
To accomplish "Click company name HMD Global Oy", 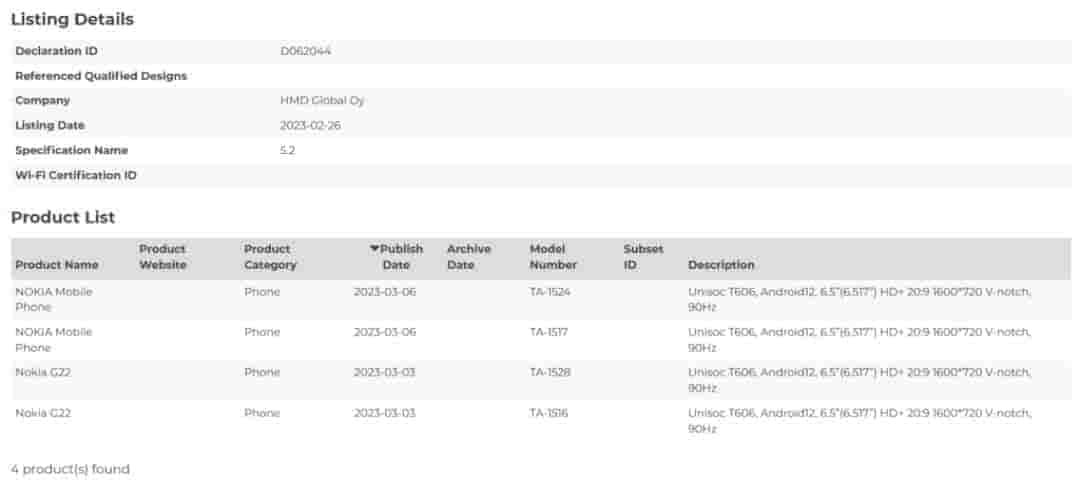I will point(322,101).
